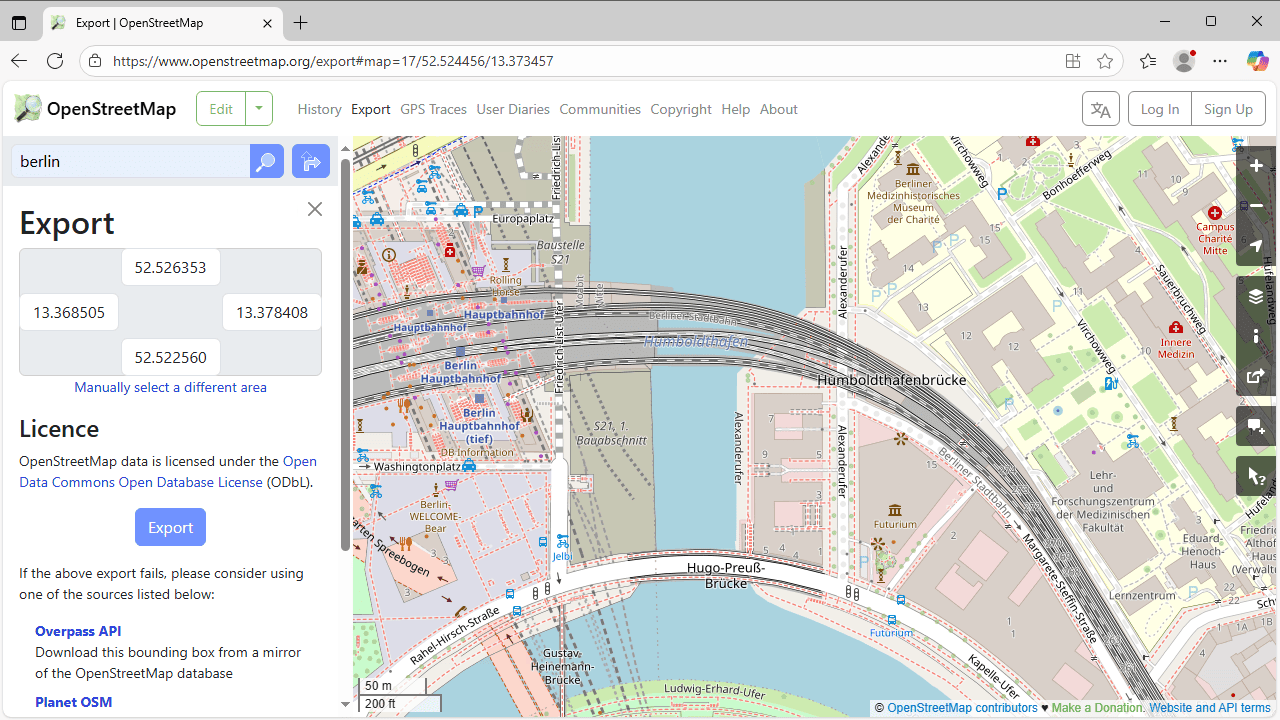
Task: Open the map key legend
Action: (x=1257, y=337)
